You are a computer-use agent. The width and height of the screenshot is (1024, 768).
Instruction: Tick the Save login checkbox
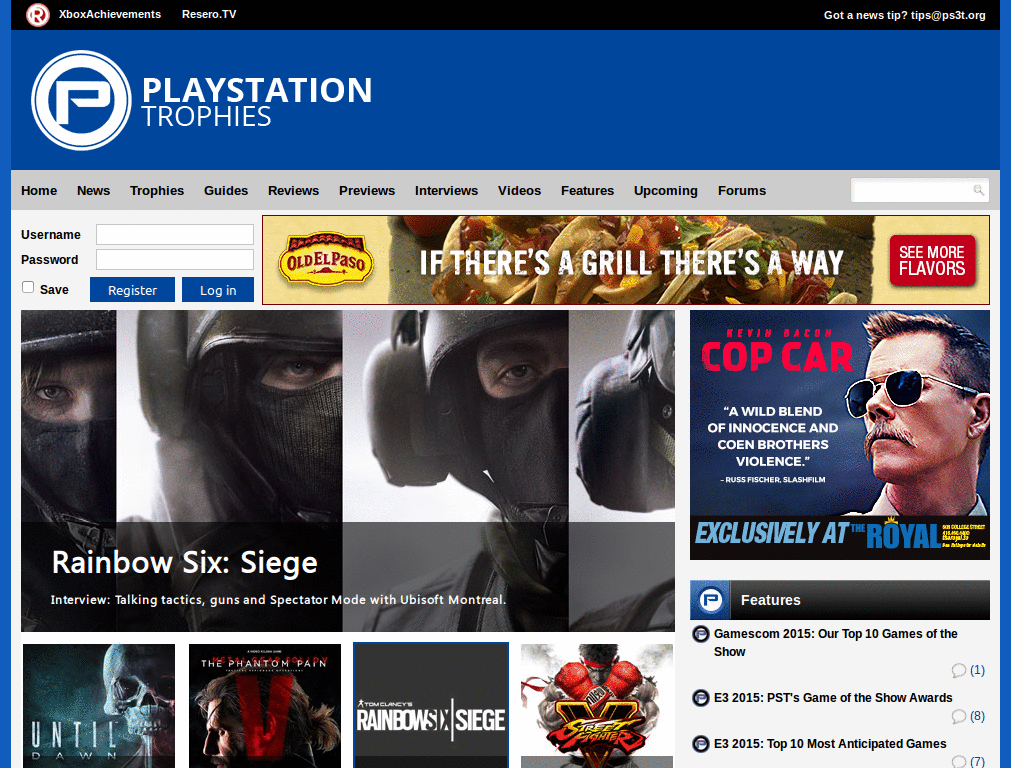(x=28, y=287)
